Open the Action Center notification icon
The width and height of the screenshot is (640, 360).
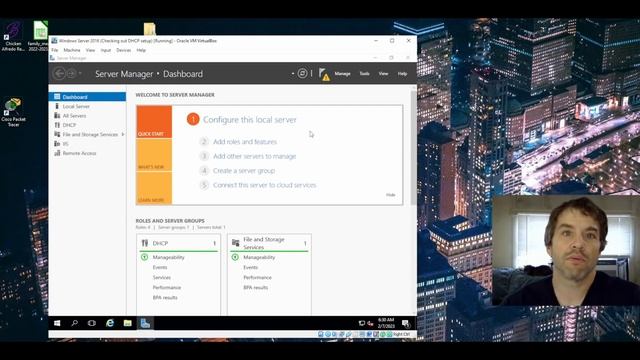click(x=405, y=323)
